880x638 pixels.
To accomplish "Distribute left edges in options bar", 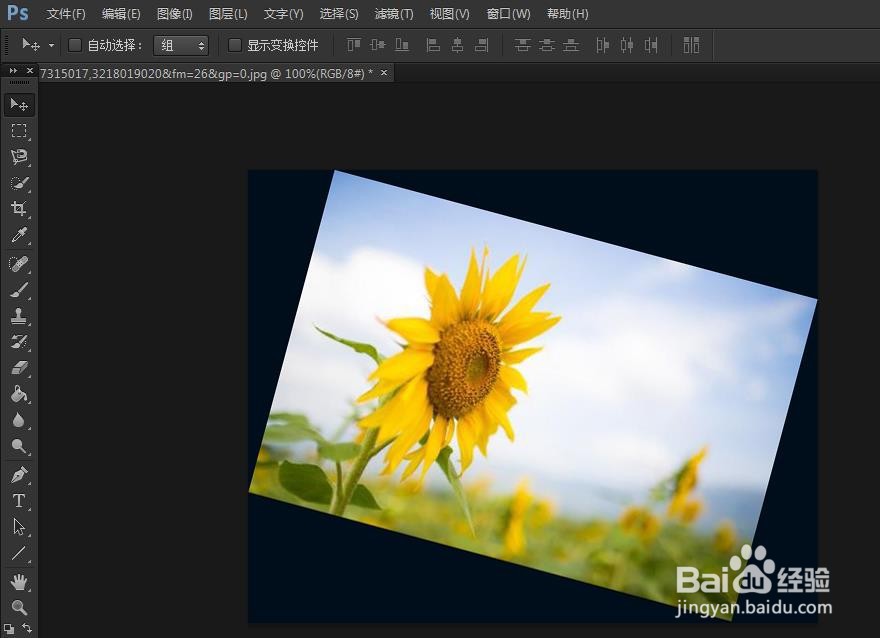I will pos(602,45).
